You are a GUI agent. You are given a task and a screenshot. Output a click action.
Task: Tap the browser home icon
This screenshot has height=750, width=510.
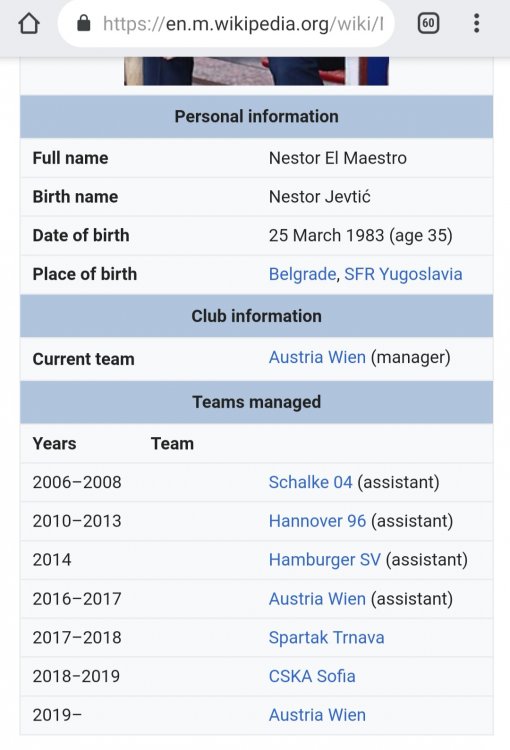coord(29,23)
